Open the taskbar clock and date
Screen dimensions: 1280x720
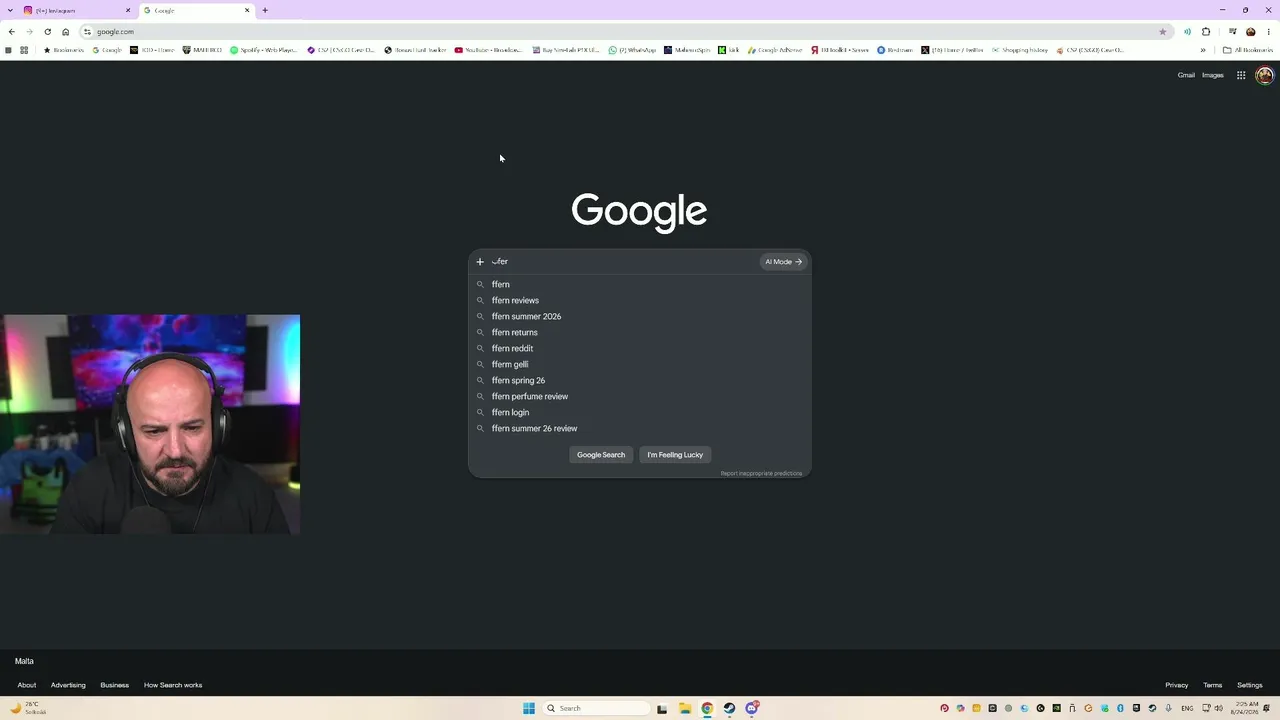(x=1247, y=708)
